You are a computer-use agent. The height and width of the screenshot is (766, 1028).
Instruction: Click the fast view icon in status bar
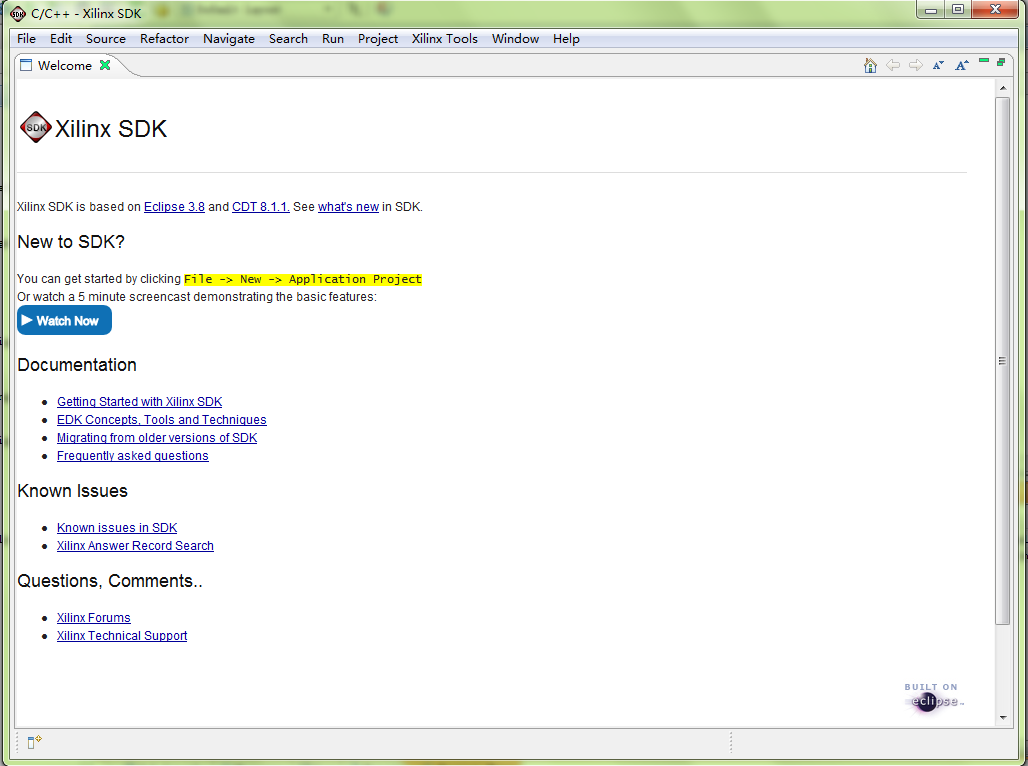click(x=34, y=742)
